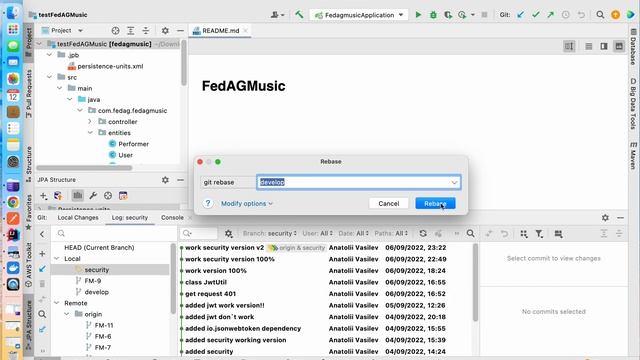Viewport: 640px width, 360px height.
Task: Collapse branches pane with the left arrow
Action: click(42, 234)
